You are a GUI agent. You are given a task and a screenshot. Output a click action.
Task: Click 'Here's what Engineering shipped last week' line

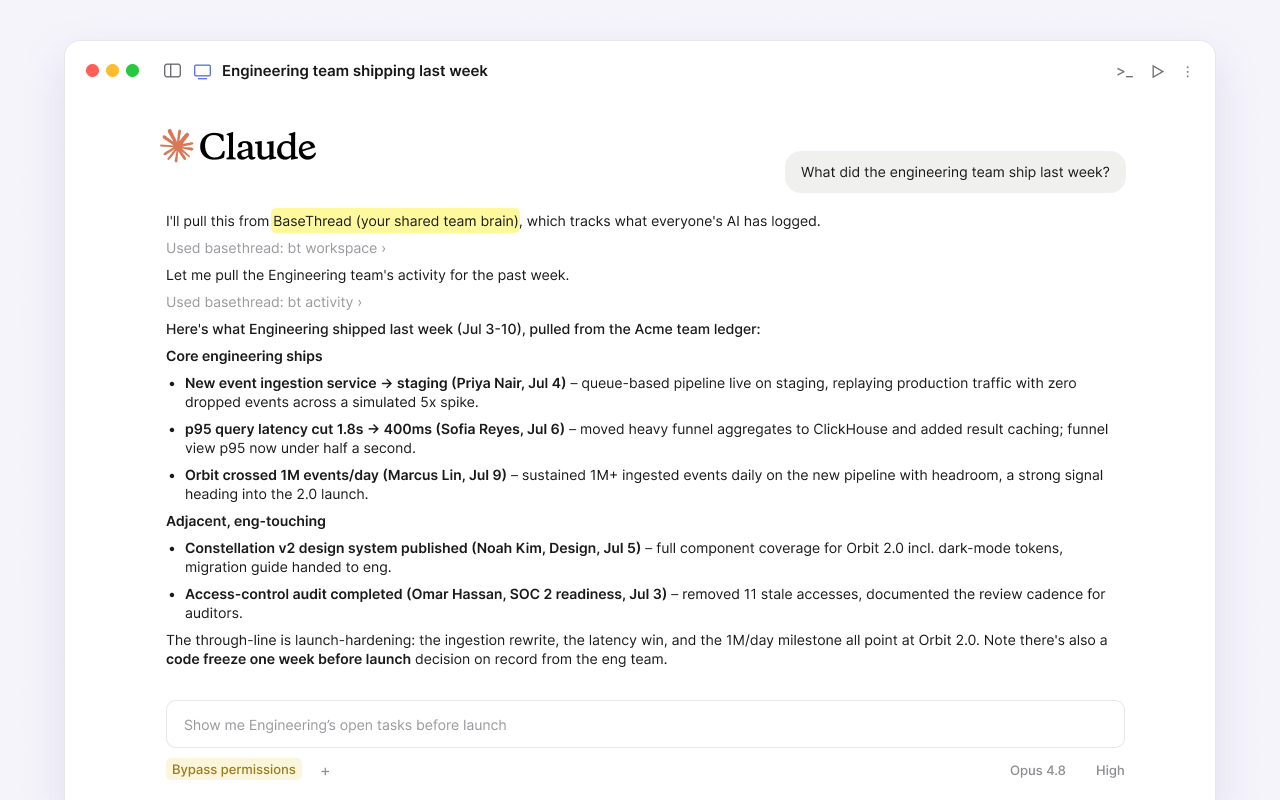click(463, 329)
